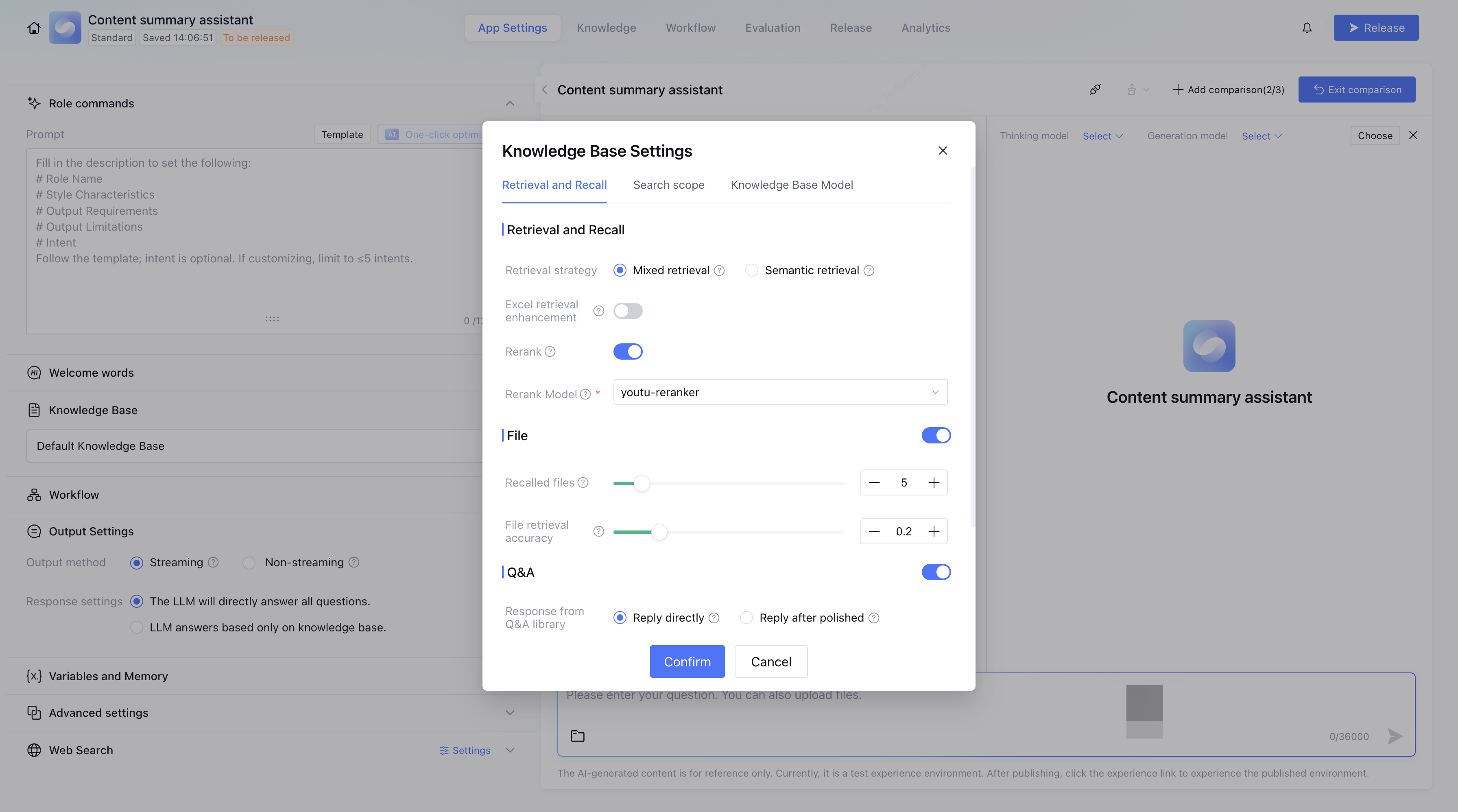Image resolution: width=1458 pixels, height=812 pixels.
Task: Click the Exit comparison button
Action: click(x=1357, y=89)
